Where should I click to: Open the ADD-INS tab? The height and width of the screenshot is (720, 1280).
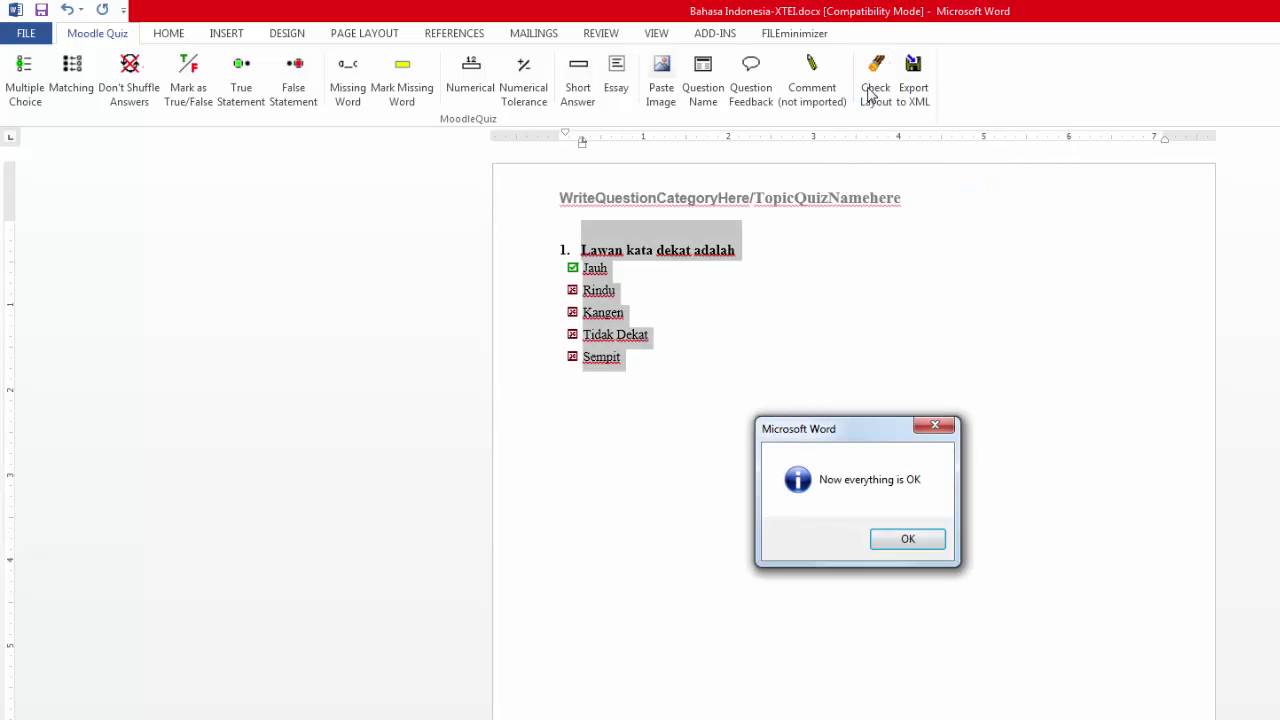pyautogui.click(x=715, y=33)
